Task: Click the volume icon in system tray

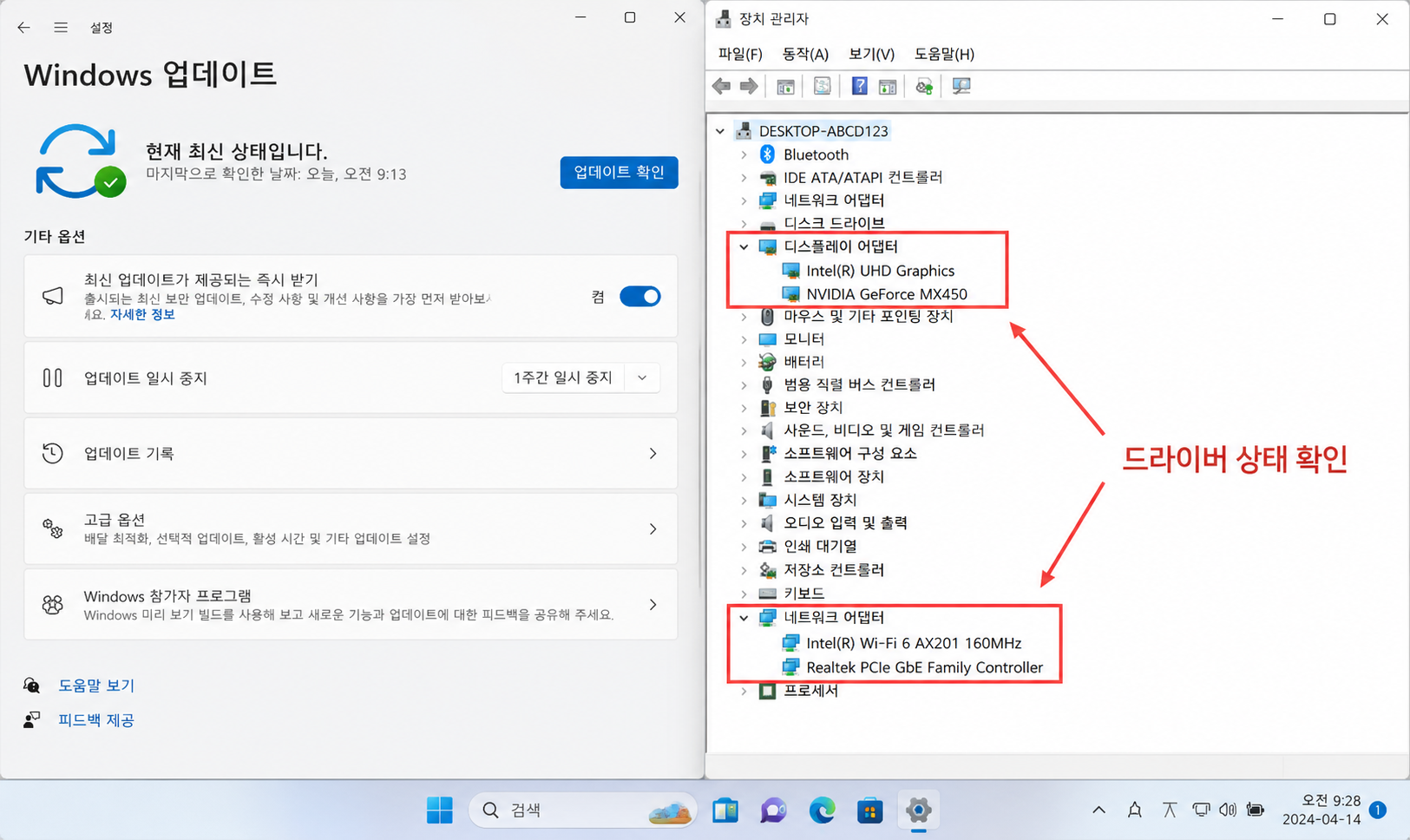Action: pyautogui.click(x=1228, y=810)
